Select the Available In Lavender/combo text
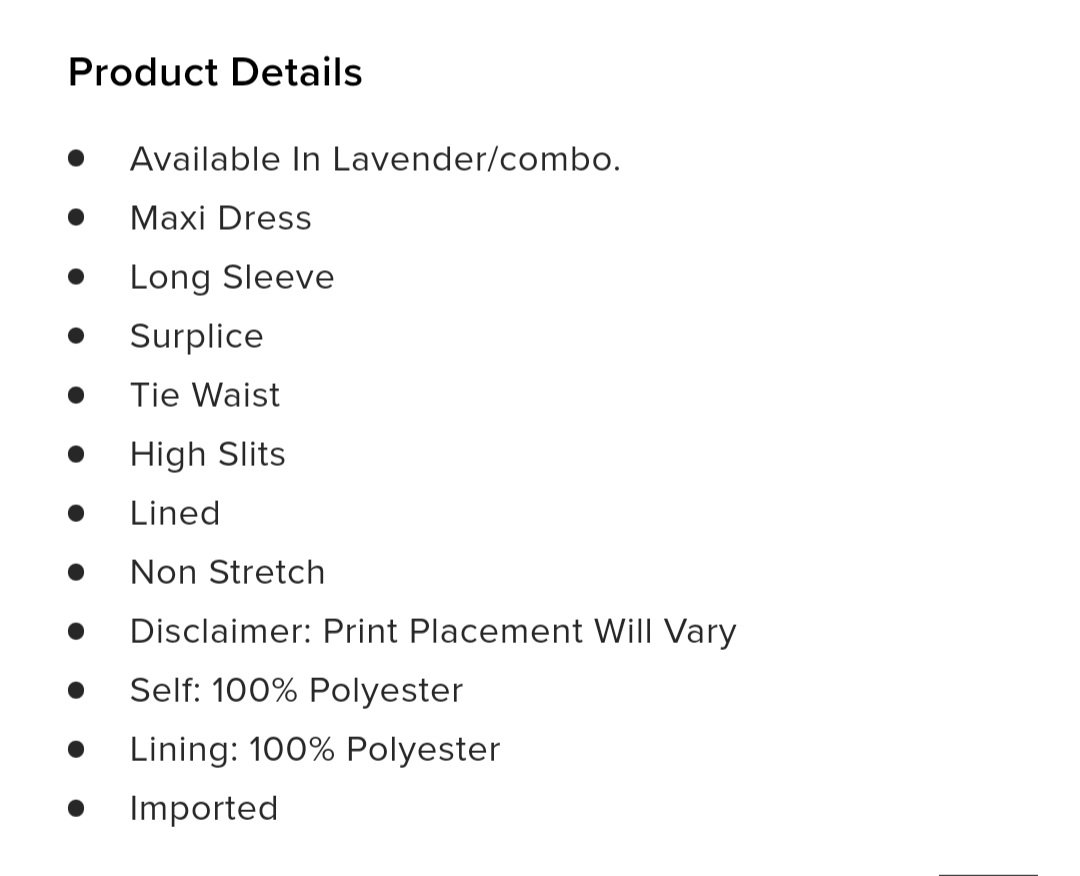Viewport: 1080px width, 876px height. [x=375, y=159]
